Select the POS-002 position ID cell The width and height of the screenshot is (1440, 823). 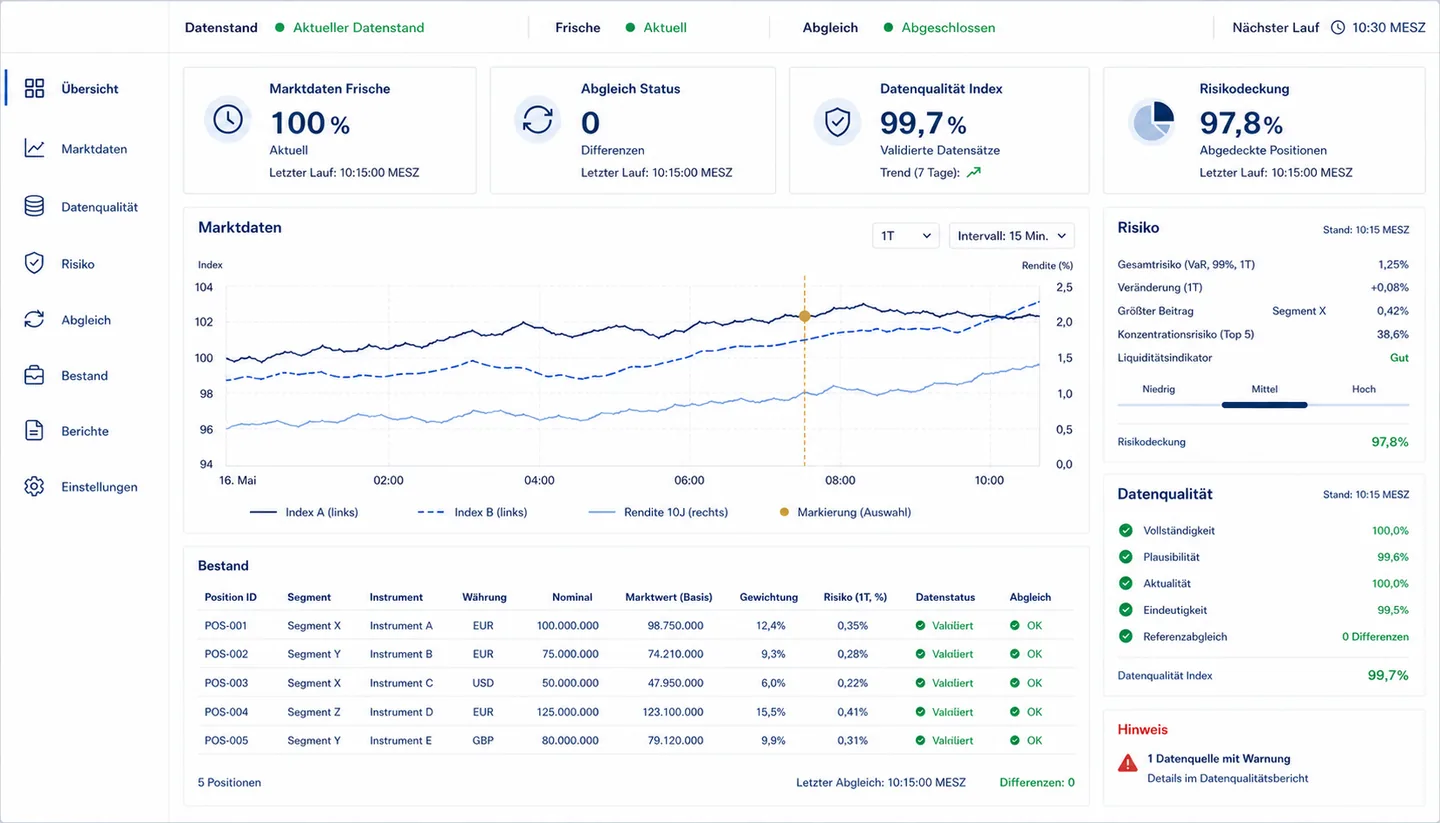(x=226, y=654)
